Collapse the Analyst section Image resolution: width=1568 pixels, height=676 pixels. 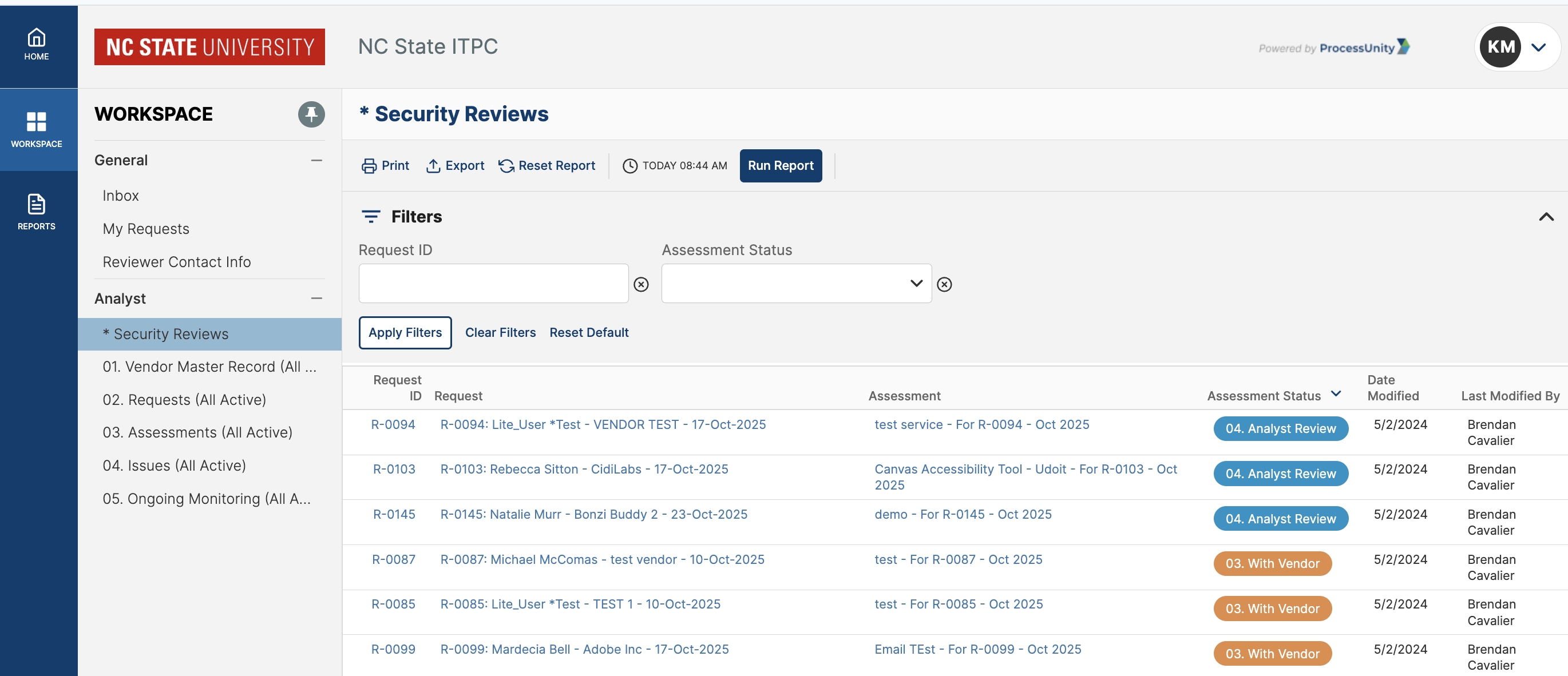(x=316, y=299)
